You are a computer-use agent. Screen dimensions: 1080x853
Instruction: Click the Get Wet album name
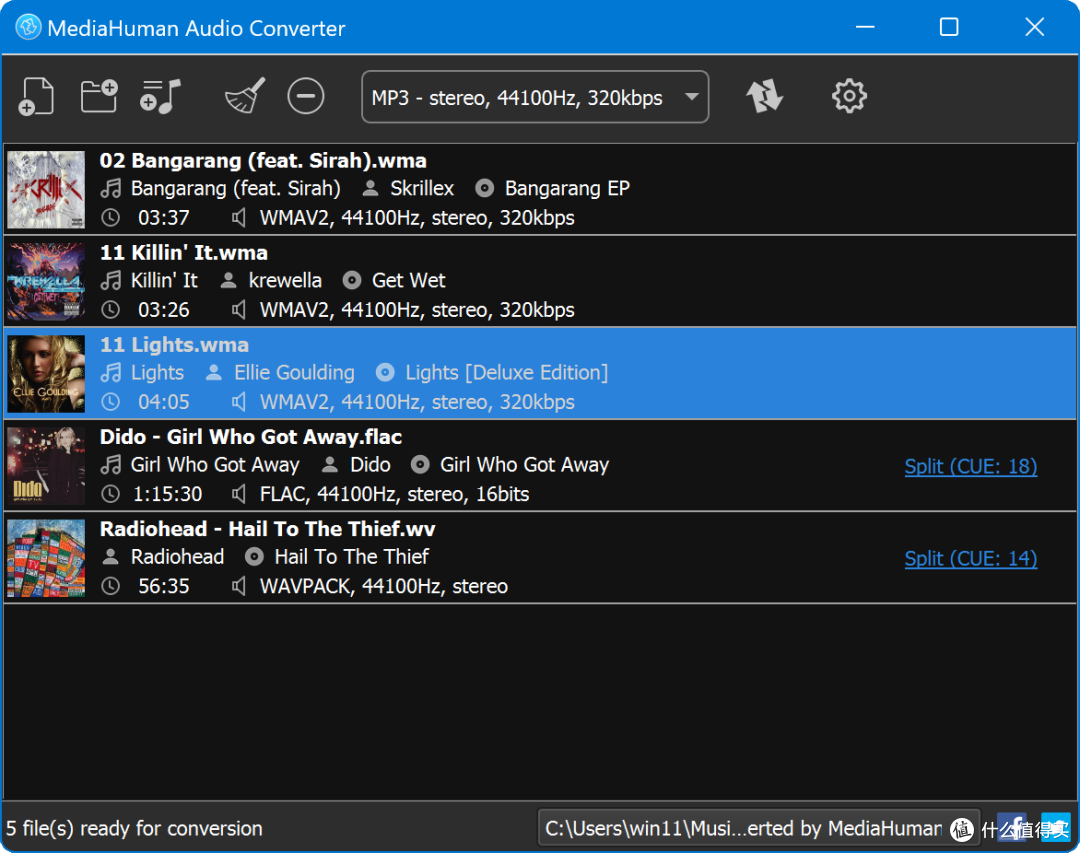pyautogui.click(x=408, y=280)
